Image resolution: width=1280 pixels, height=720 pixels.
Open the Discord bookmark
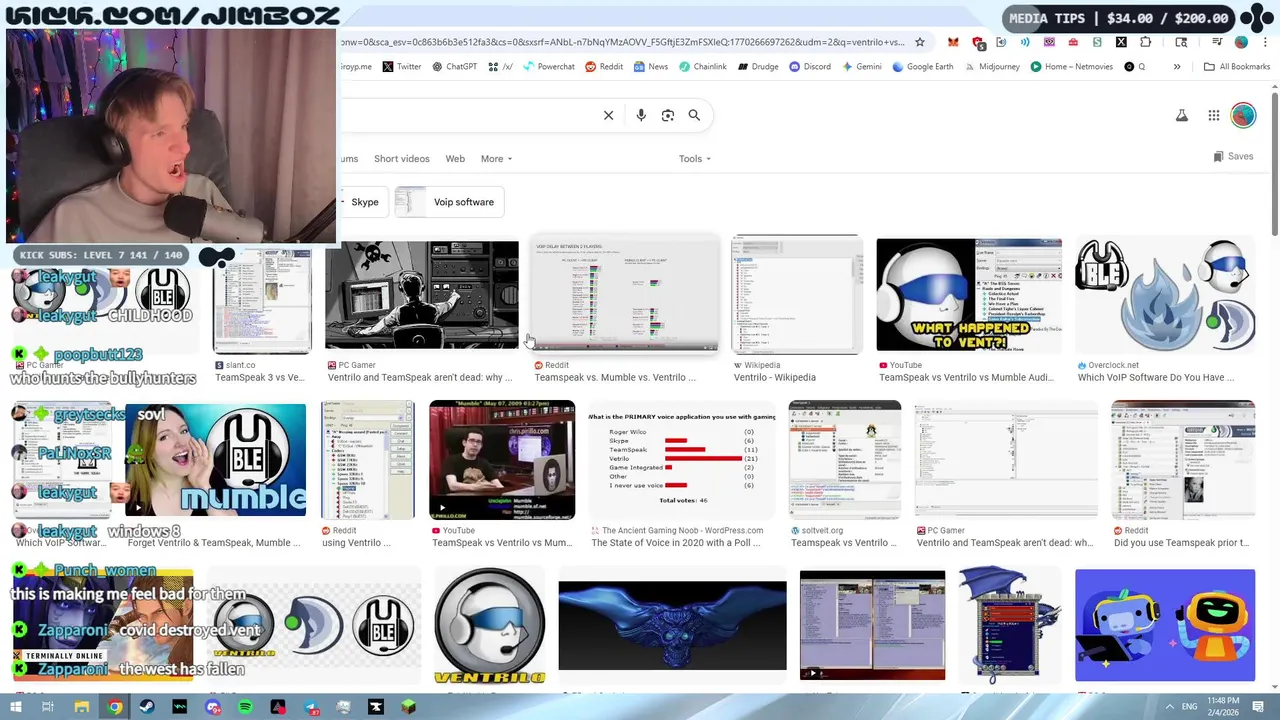[x=810, y=67]
